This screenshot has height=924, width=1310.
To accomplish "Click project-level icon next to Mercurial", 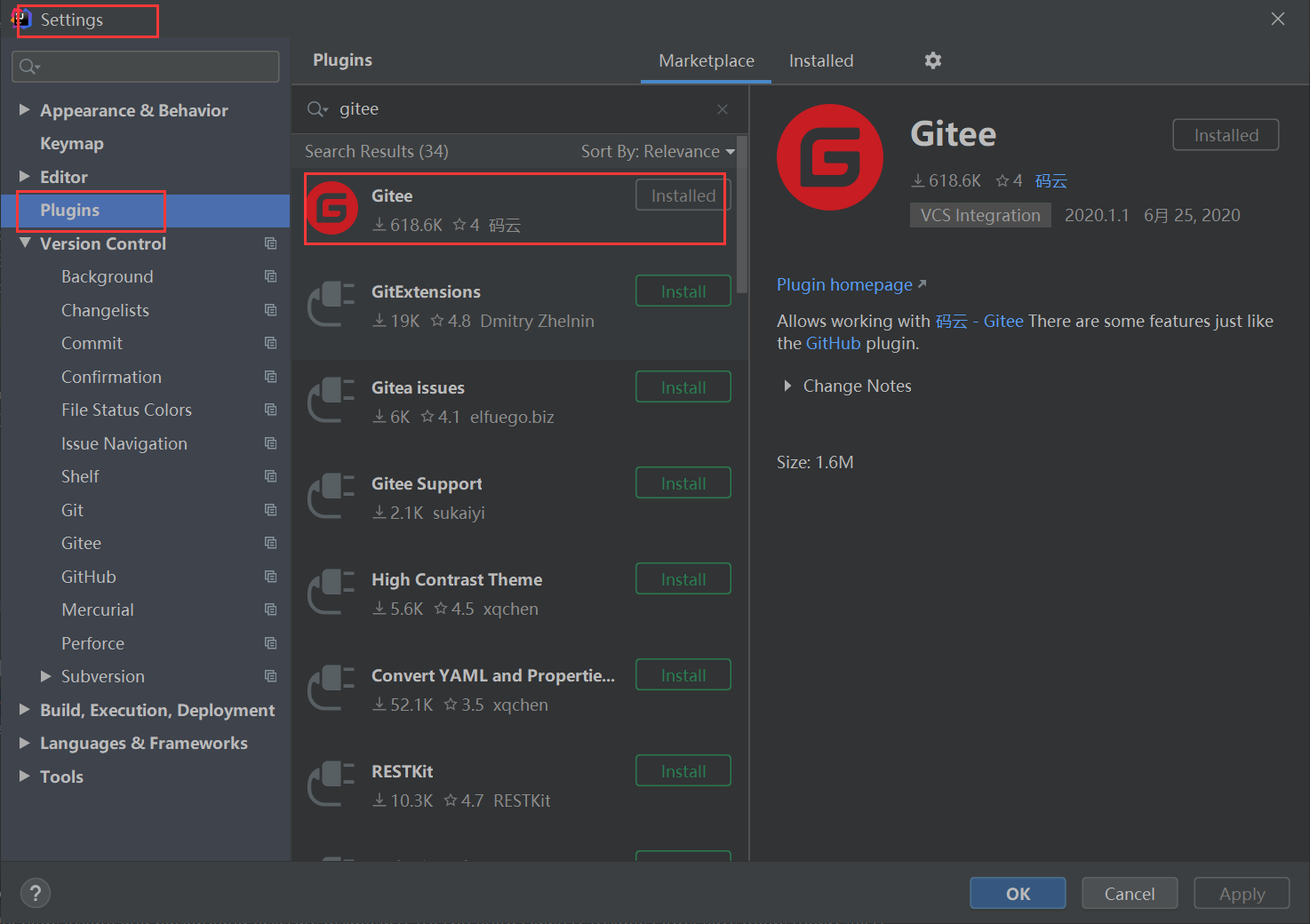I will click(x=271, y=609).
